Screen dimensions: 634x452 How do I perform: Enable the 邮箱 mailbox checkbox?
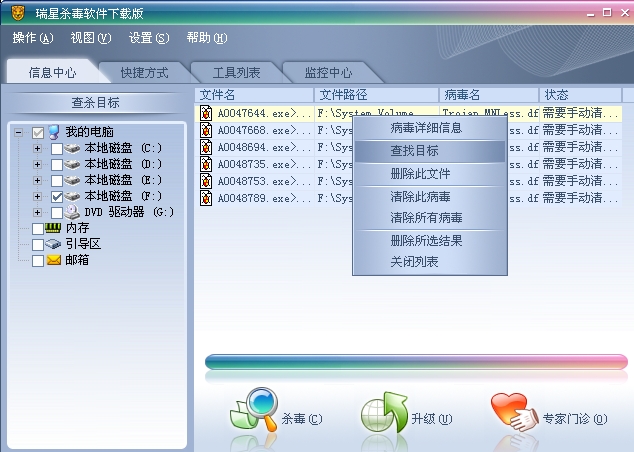click(38, 261)
